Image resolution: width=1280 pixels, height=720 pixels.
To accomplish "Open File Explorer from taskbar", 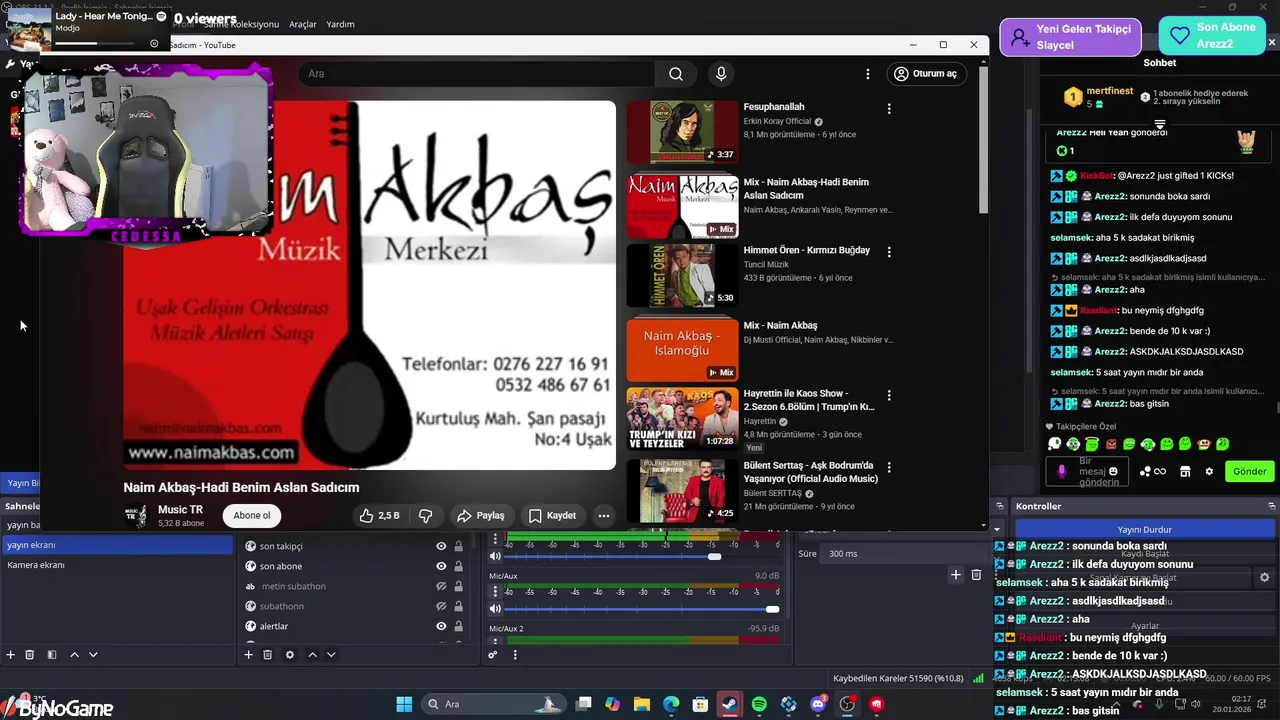I will pyautogui.click(x=642, y=704).
